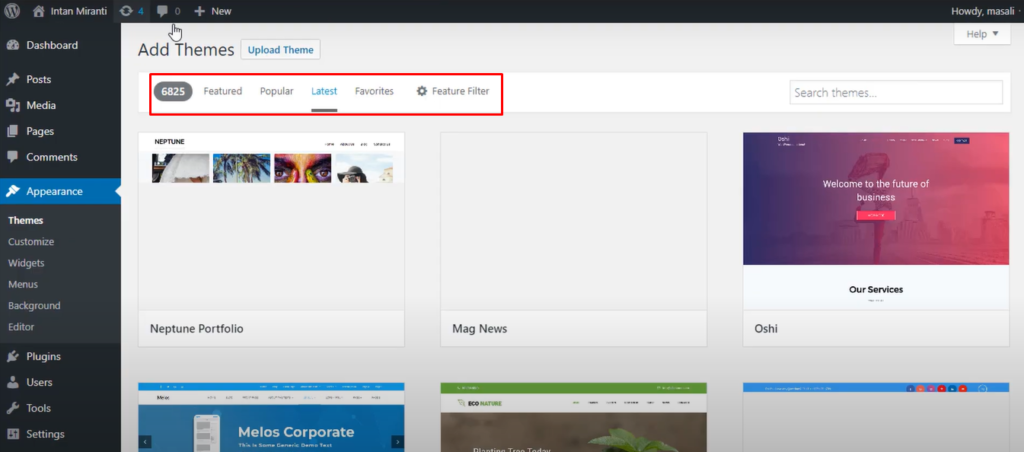Click the Mag News theme name
Viewport: 1024px width, 452px height.
click(x=479, y=329)
